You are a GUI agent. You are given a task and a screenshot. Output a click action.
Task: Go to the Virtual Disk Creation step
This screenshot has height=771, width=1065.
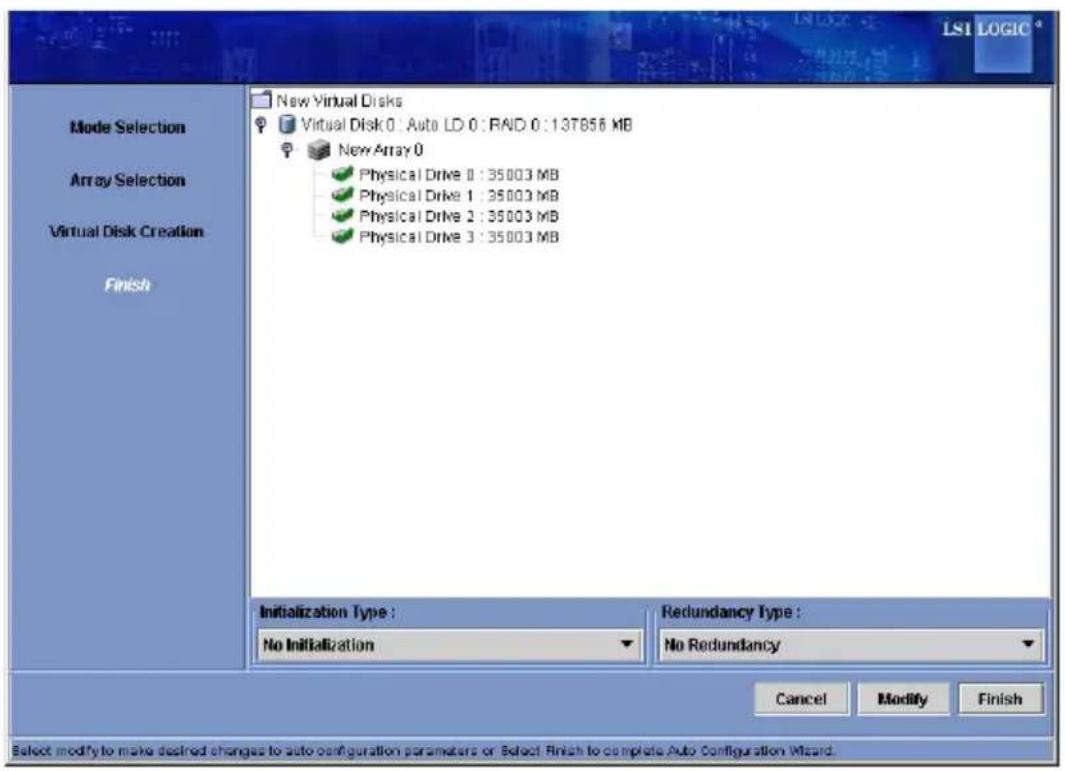tap(126, 232)
